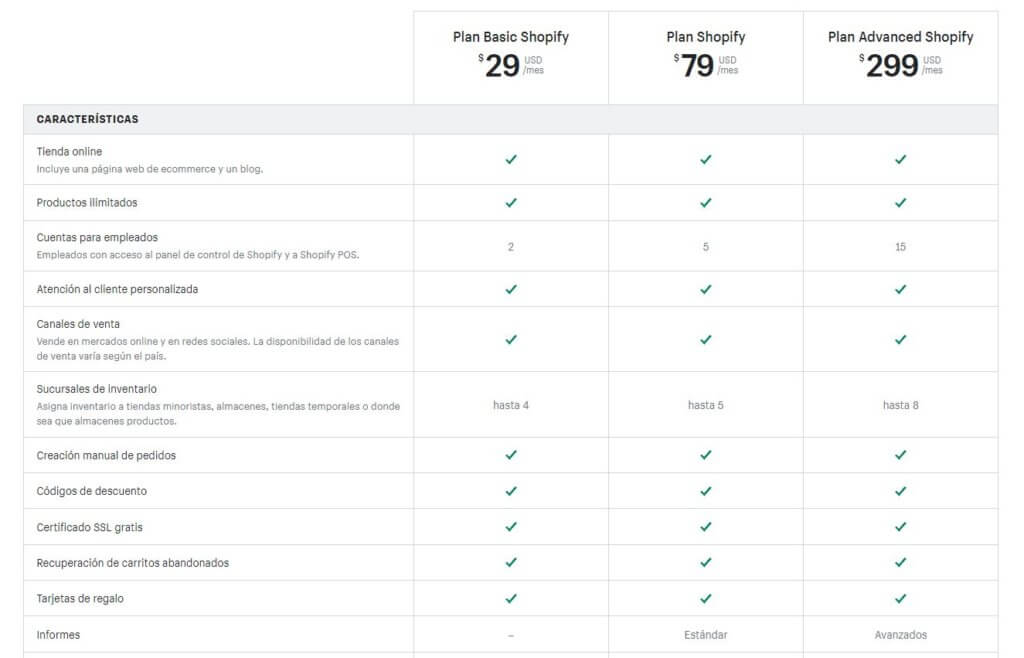This screenshot has width=1024, height=658.
Task: Click the Plan Basic Shopify heading
Action: coord(511,37)
